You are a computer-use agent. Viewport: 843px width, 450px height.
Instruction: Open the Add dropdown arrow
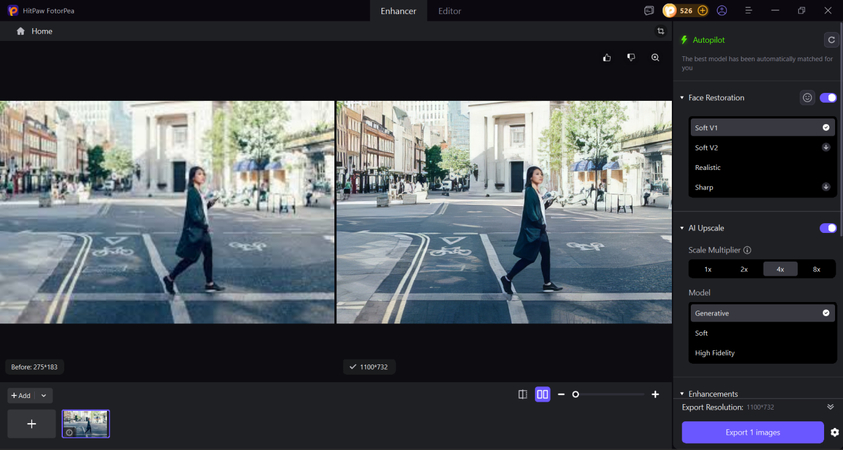point(44,396)
